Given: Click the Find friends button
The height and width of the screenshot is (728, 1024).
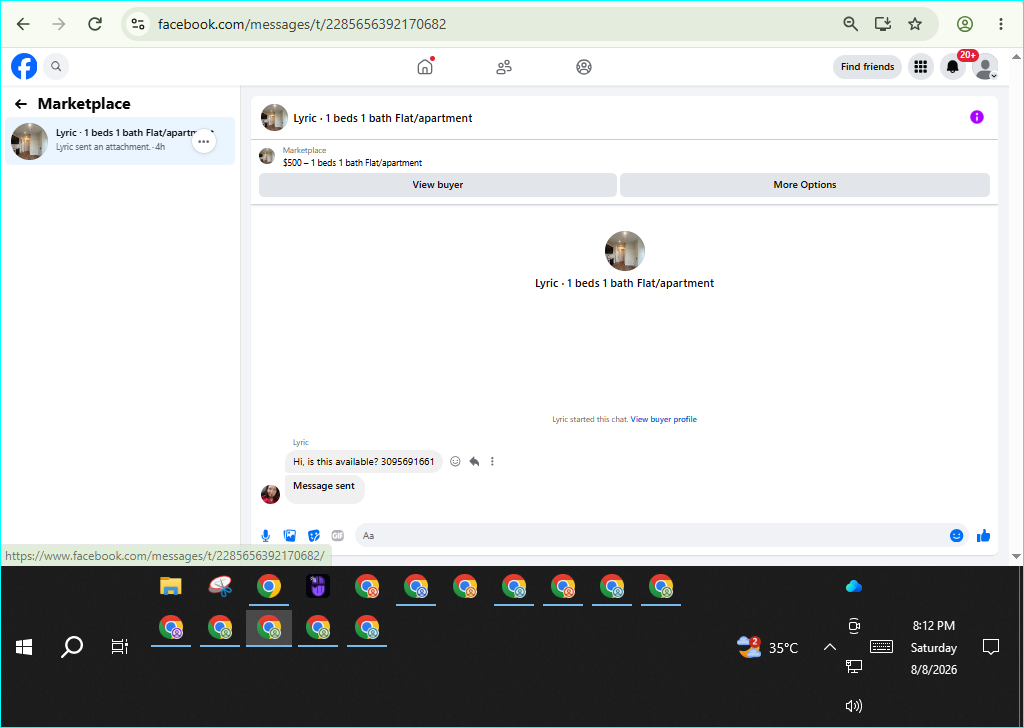Looking at the screenshot, I should (867, 67).
